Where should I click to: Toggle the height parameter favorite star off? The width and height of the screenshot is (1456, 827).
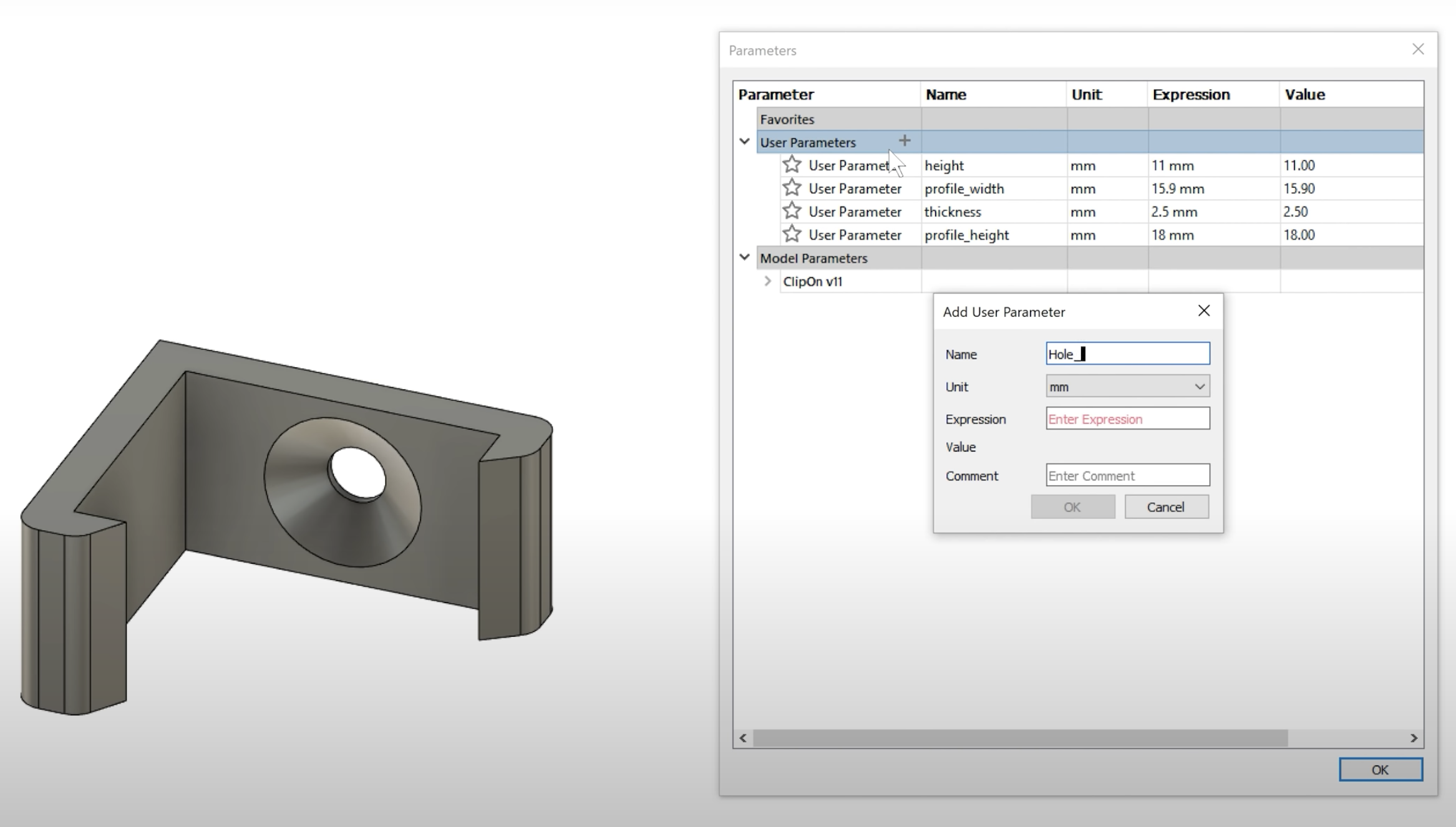tap(791, 164)
